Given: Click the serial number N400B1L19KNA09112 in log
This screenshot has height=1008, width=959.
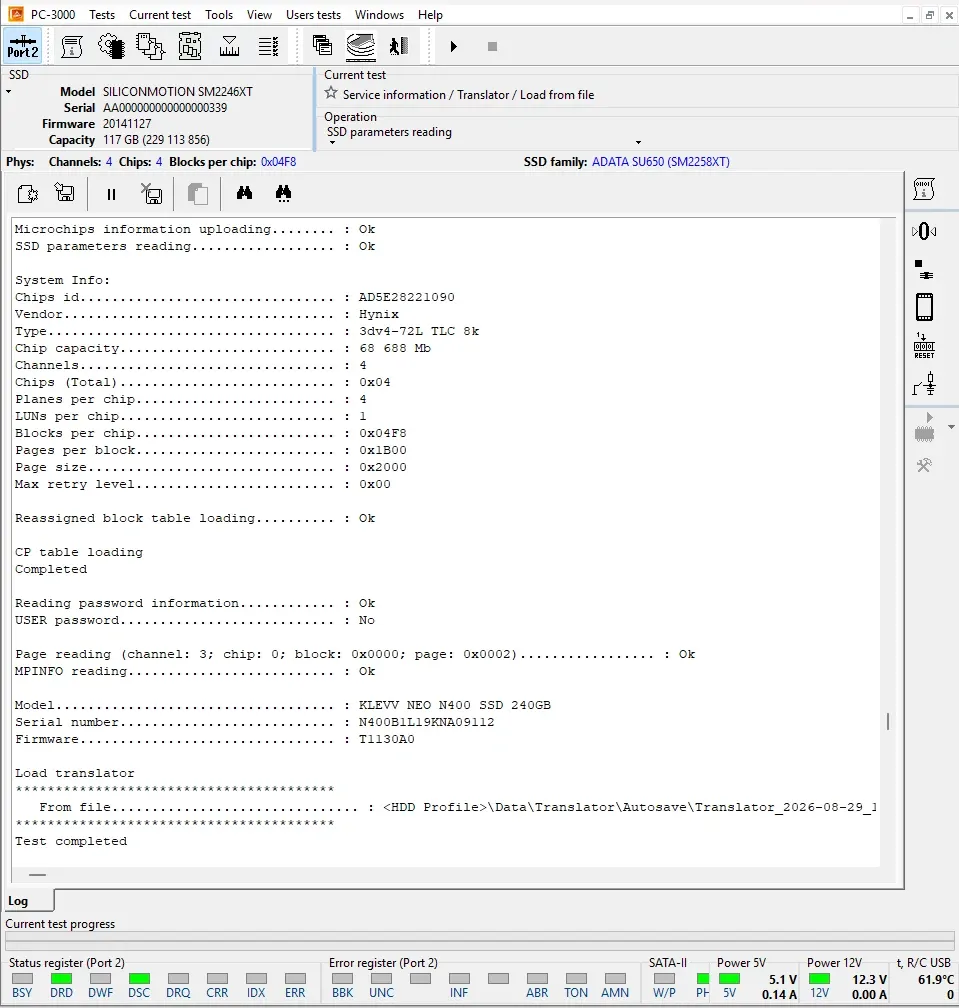Looking at the screenshot, I should (427, 722).
